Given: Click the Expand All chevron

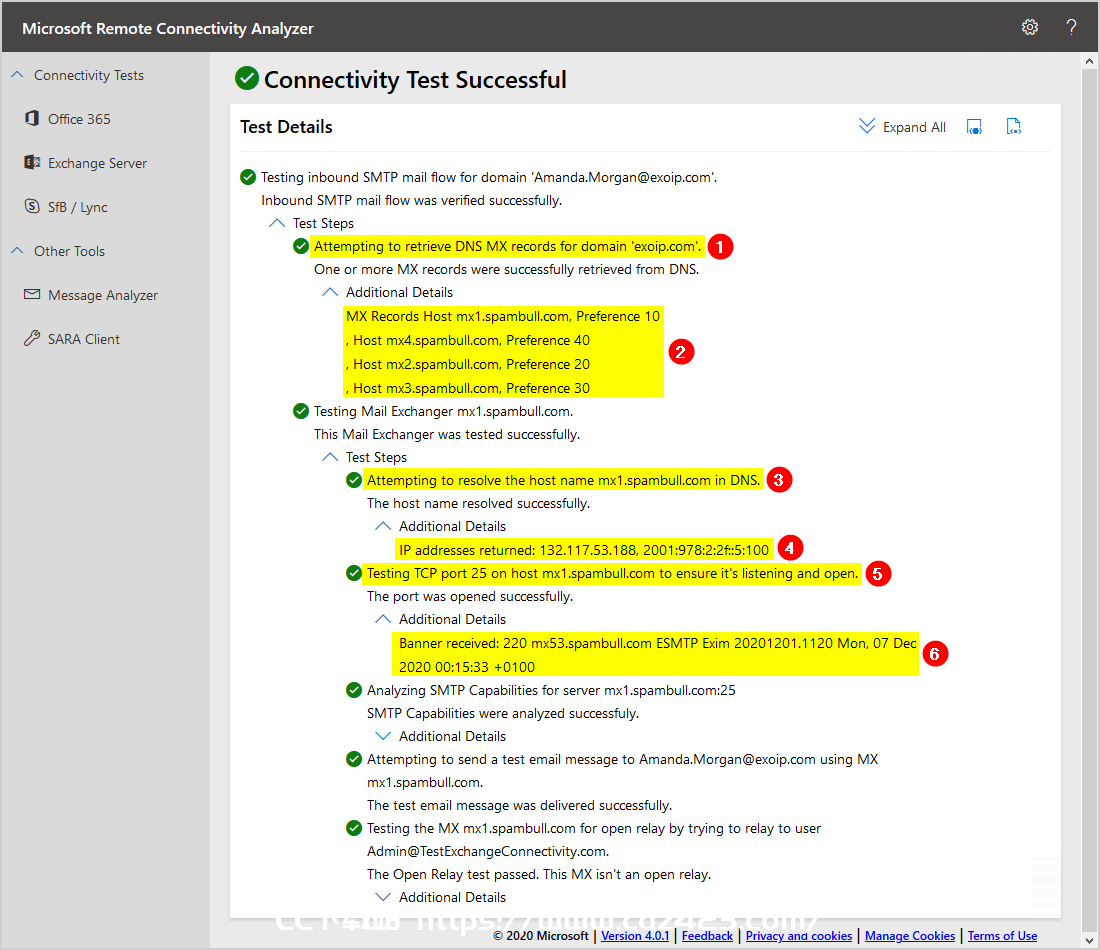Looking at the screenshot, I should click(867, 126).
